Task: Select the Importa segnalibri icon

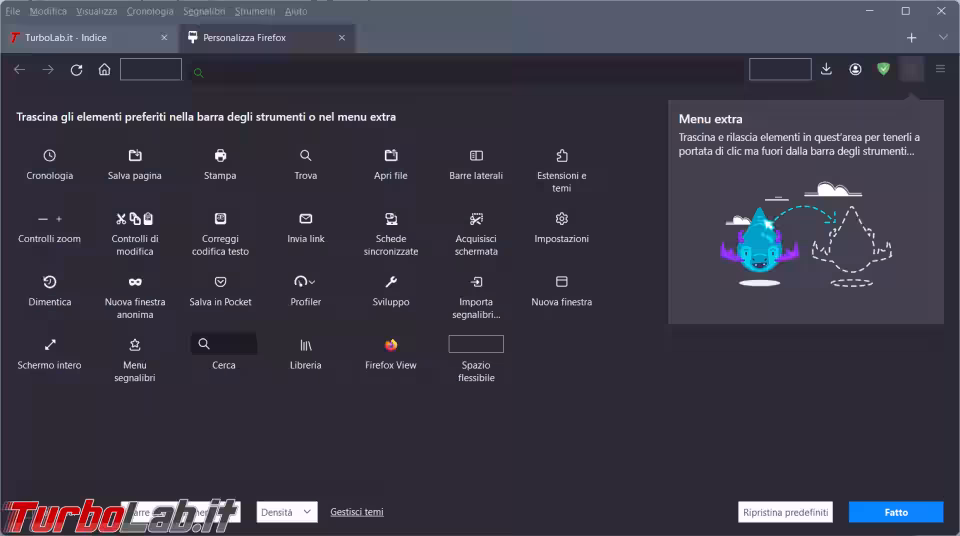Action: click(x=476, y=282)
